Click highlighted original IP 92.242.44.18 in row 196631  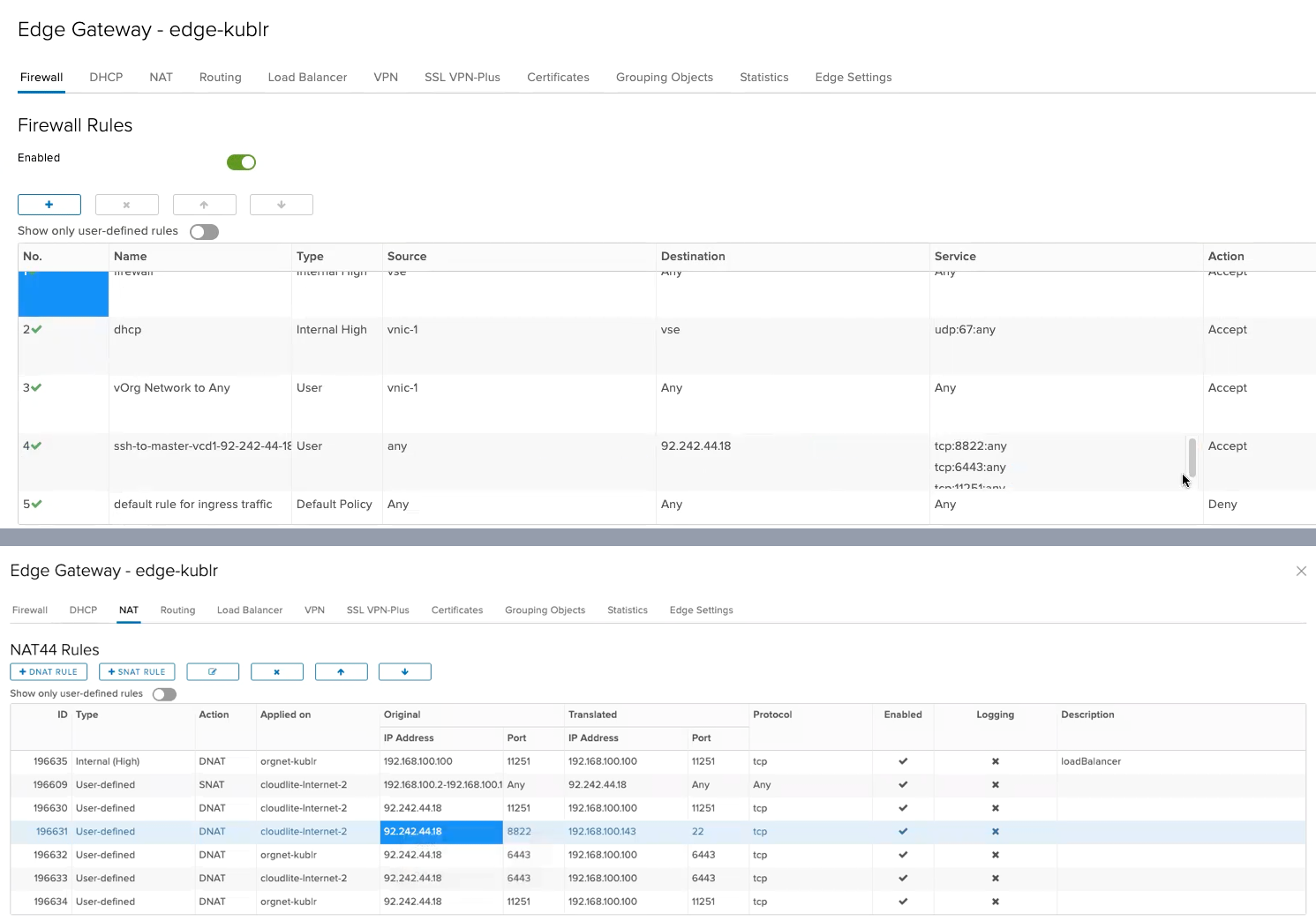tap(441, 832)
